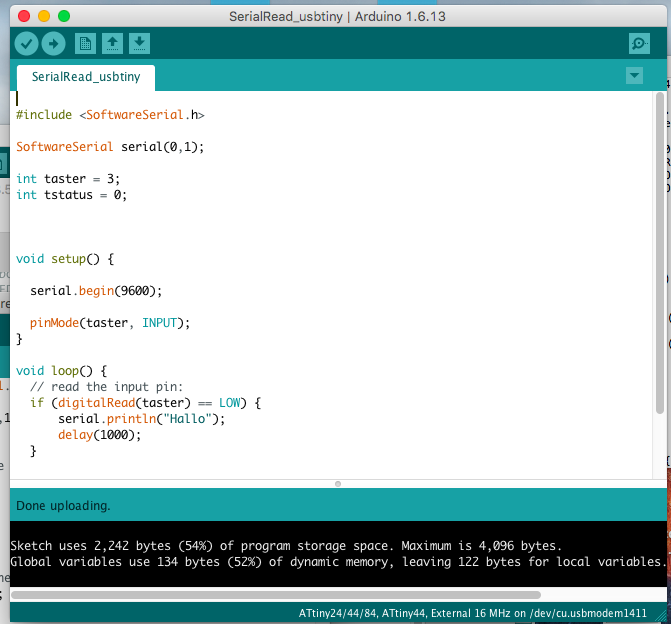Place cursor on "int tstatus = 0;" line
The height and width of the screenshot is (624, 671).
[71, 195]
